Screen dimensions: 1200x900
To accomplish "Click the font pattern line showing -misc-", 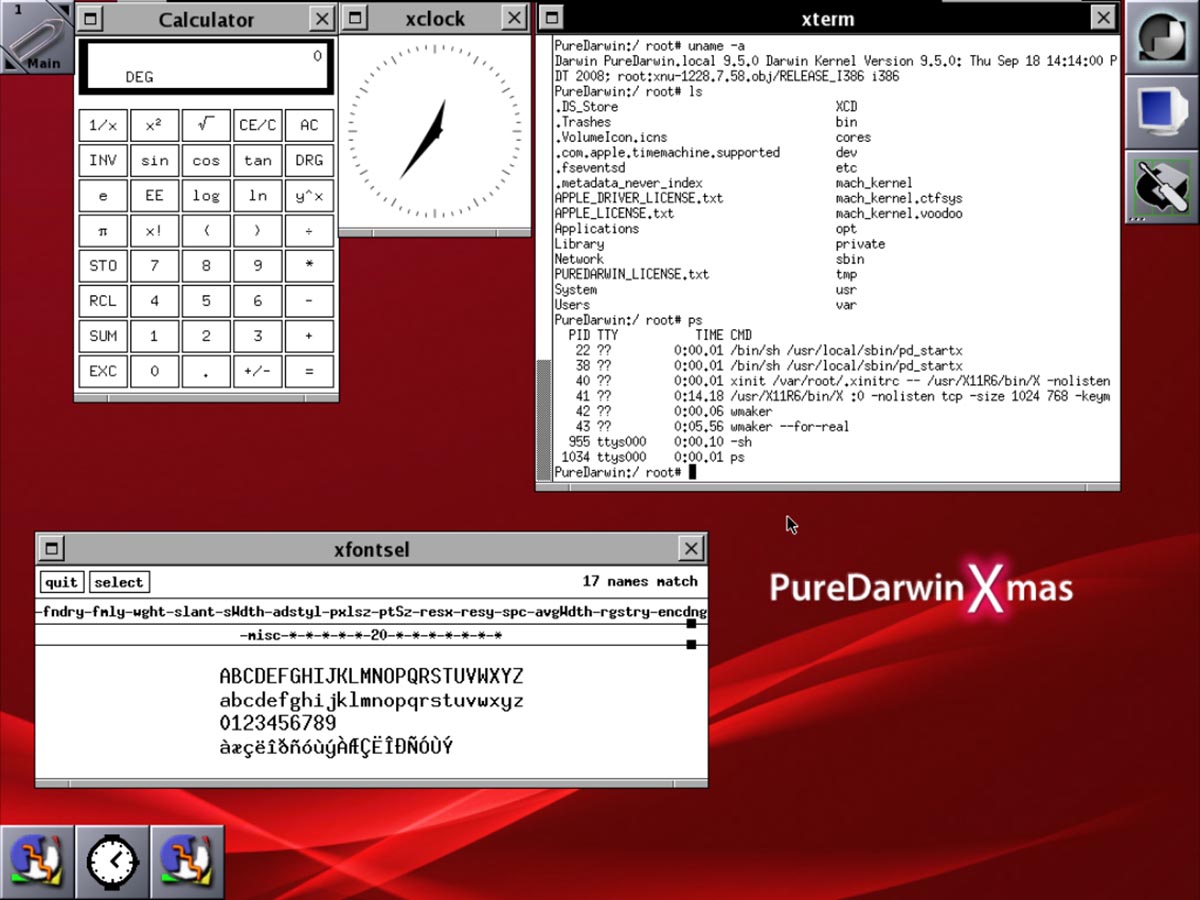I will click(x=371, y=636).
